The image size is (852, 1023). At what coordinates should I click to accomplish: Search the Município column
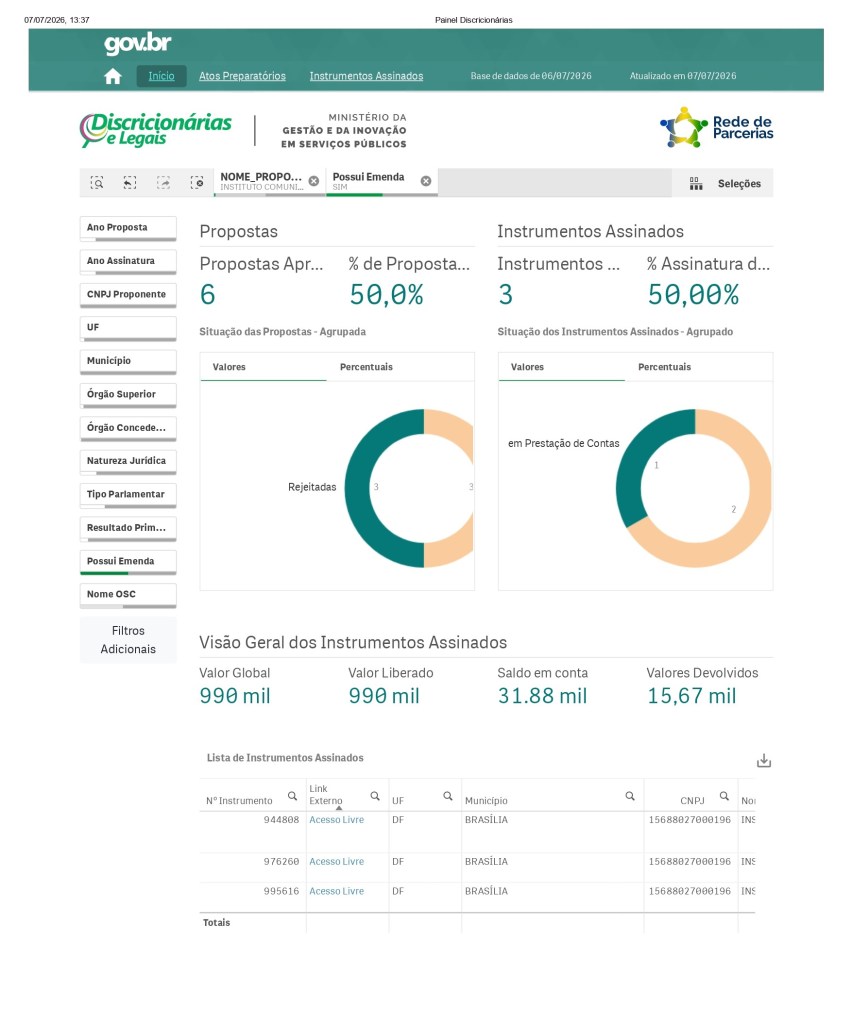coord(630,796)
